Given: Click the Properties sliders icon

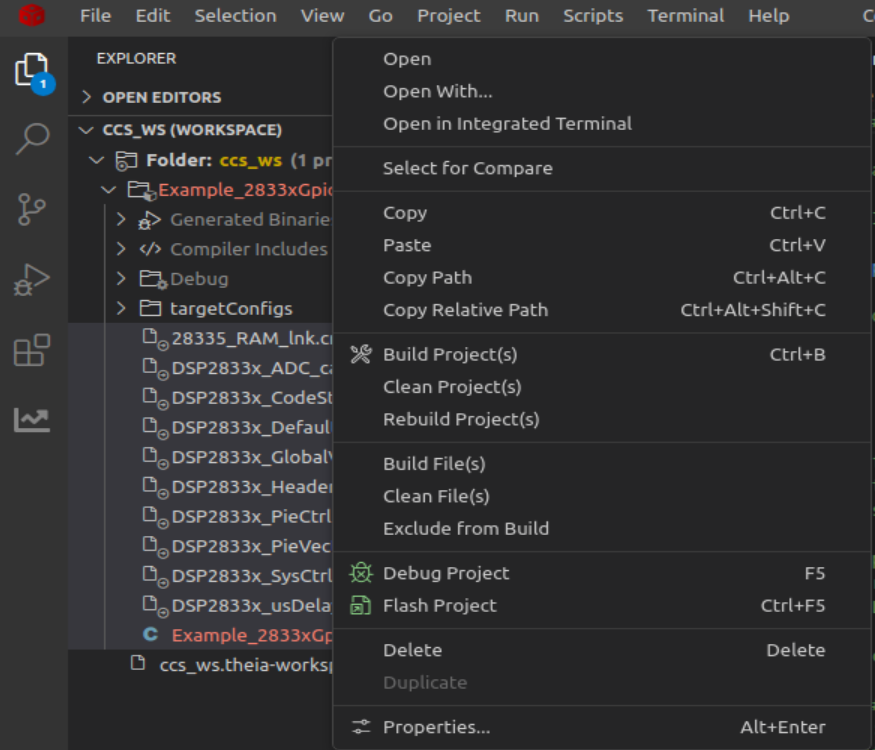Looking at the screenshot, I should tap(361, 727).
